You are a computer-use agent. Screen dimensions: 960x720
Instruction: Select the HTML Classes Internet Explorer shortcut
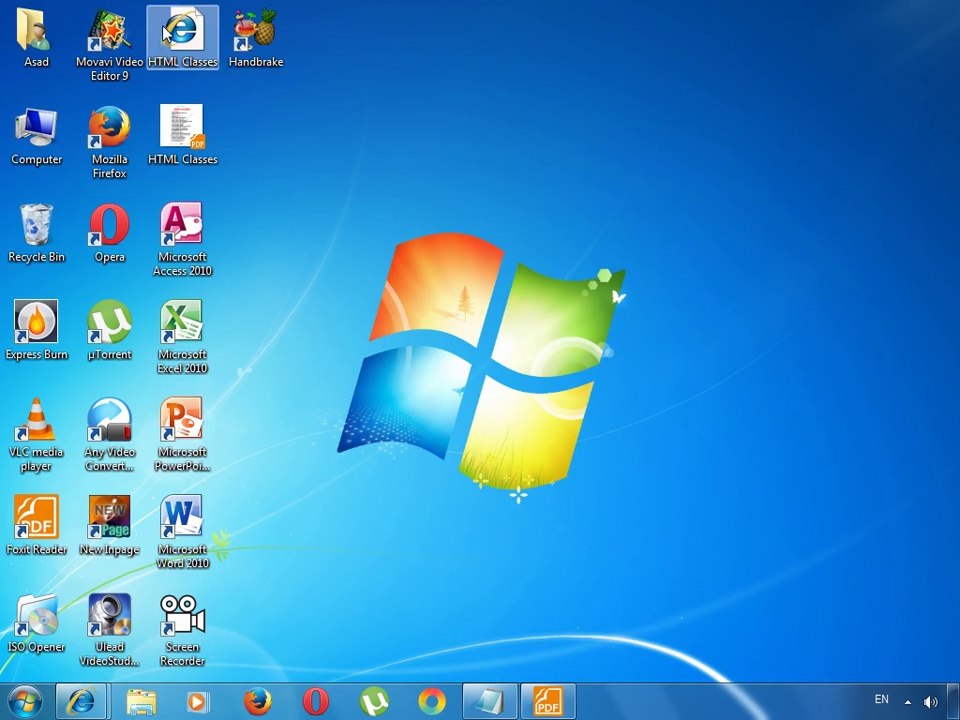[x=182, y=37]
